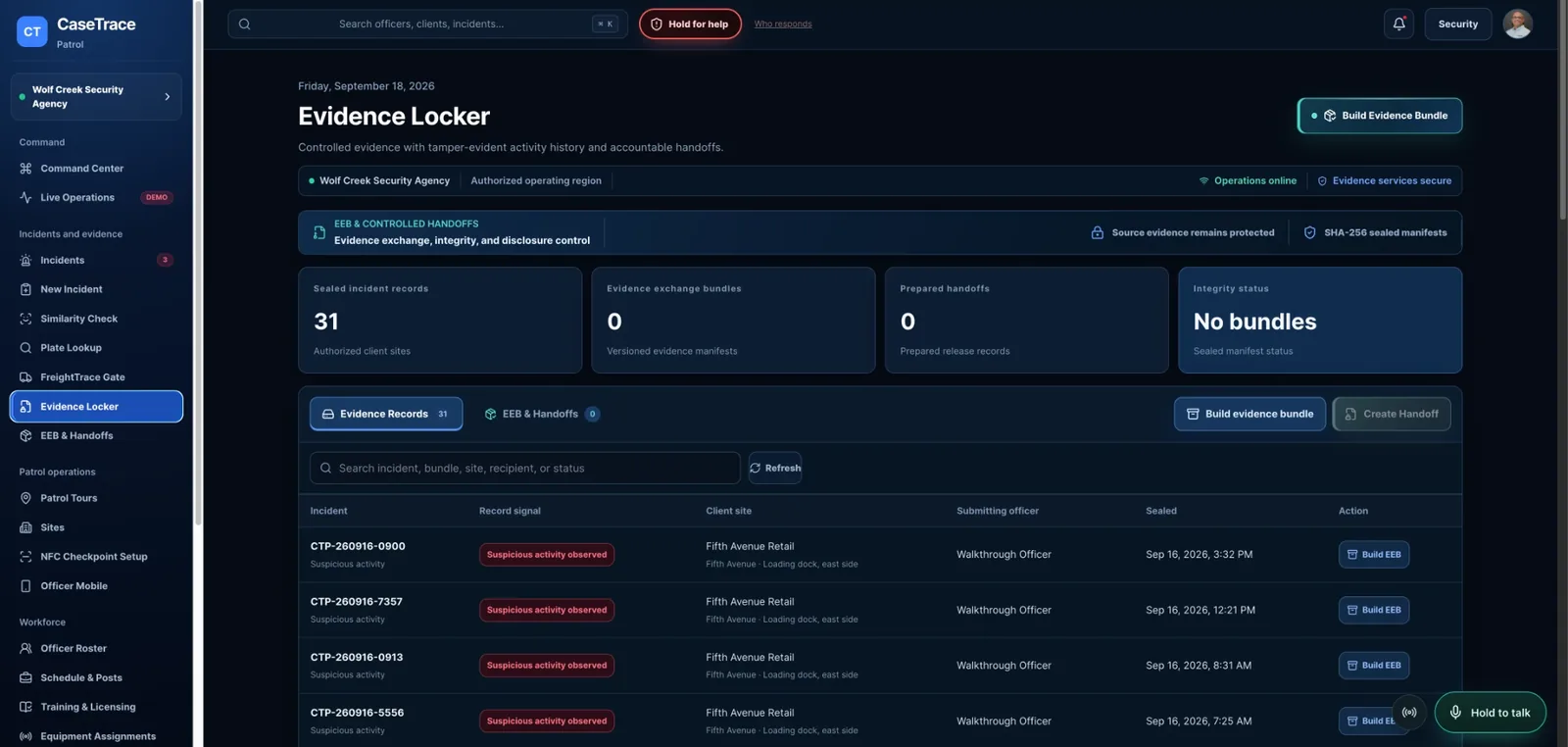Click the Training & Licensing icon
The image size is (1568, 747).
click(25, 707)
